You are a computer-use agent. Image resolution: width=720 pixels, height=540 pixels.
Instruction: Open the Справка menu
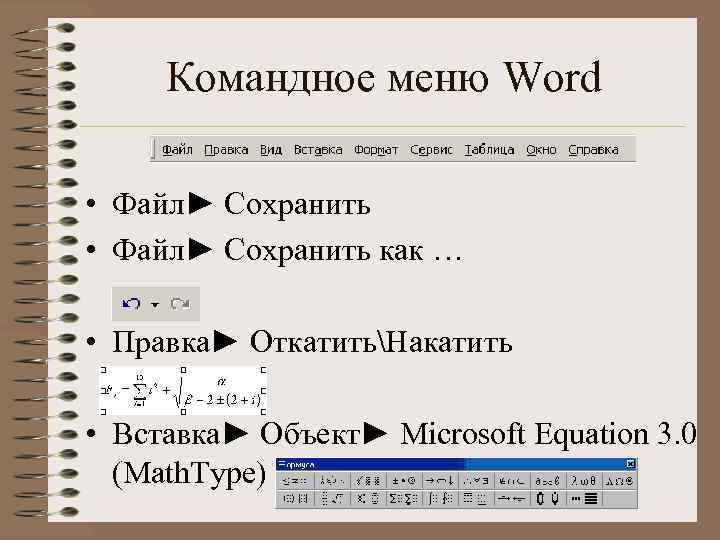tap(593, 150)
